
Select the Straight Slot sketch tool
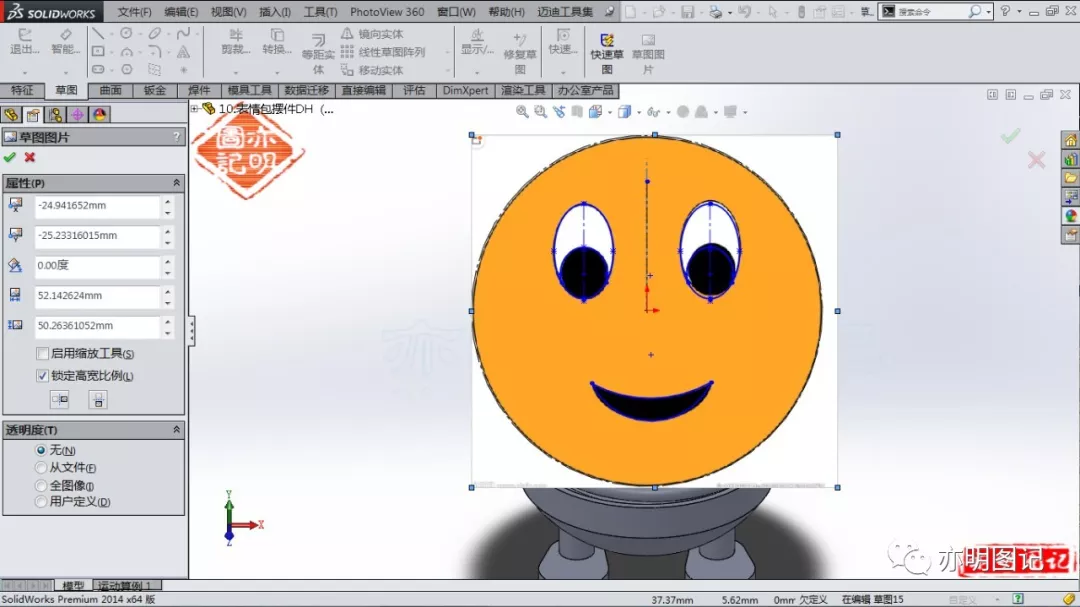(98, 70)
